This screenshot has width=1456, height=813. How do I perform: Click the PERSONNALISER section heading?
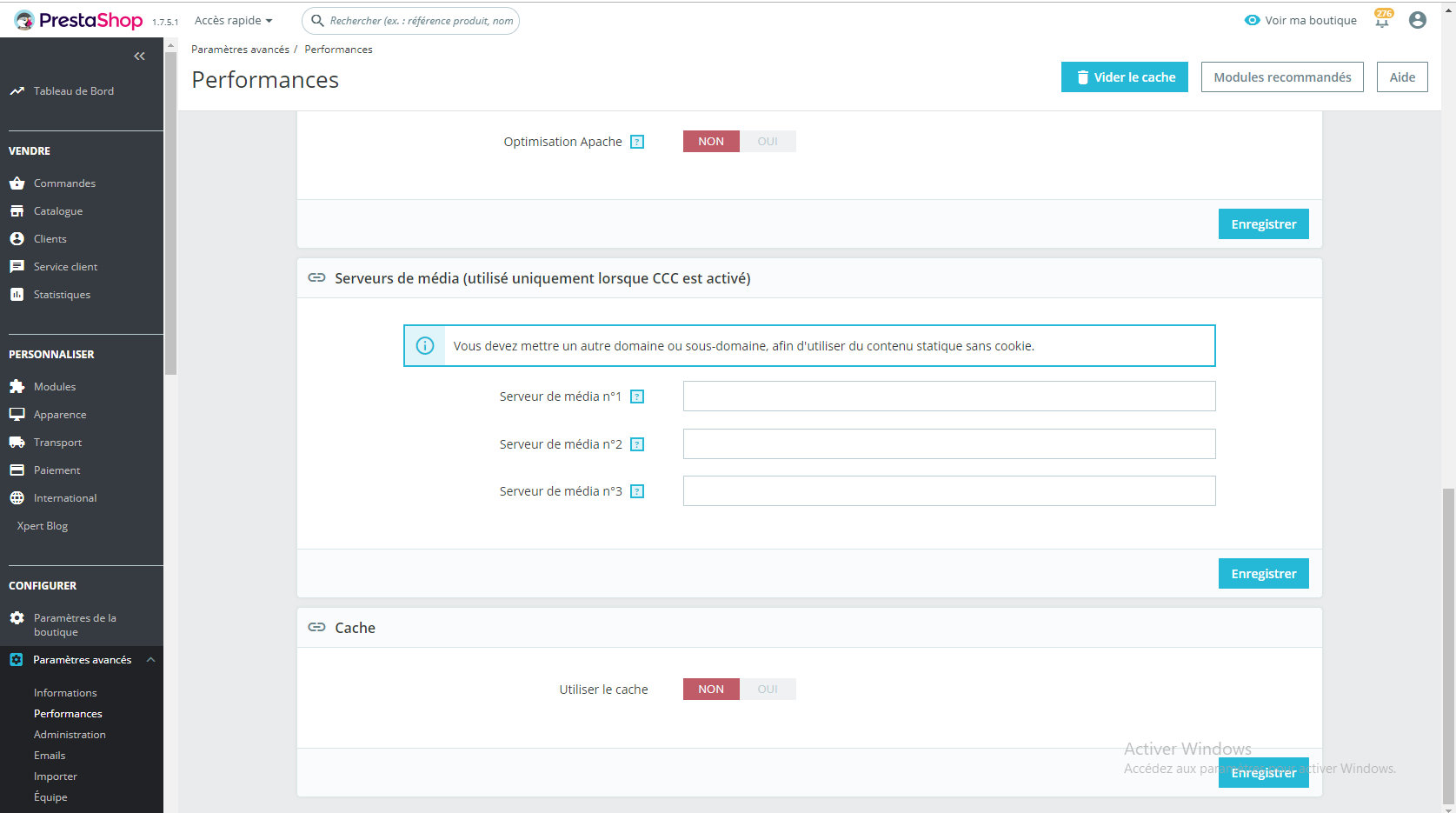(x=51, y=354)
